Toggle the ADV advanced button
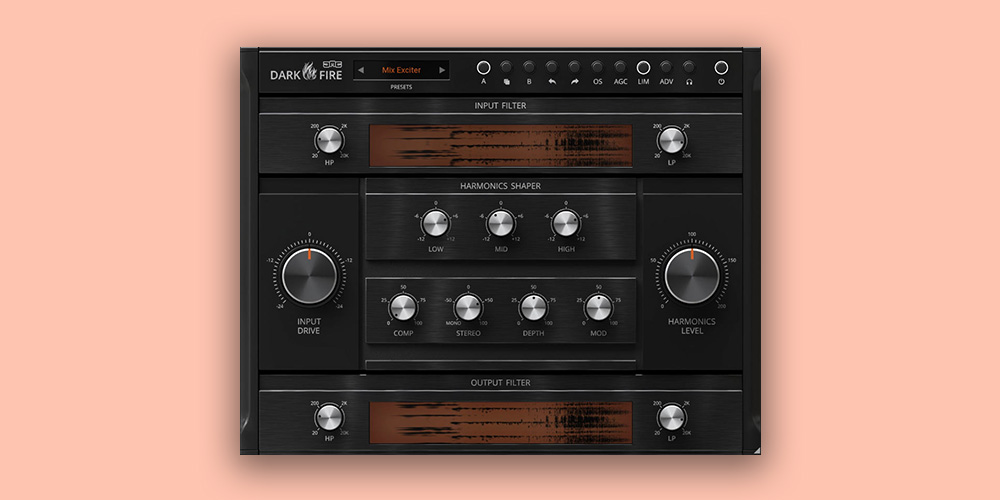 pyautogui.click(x=666, y=66)
